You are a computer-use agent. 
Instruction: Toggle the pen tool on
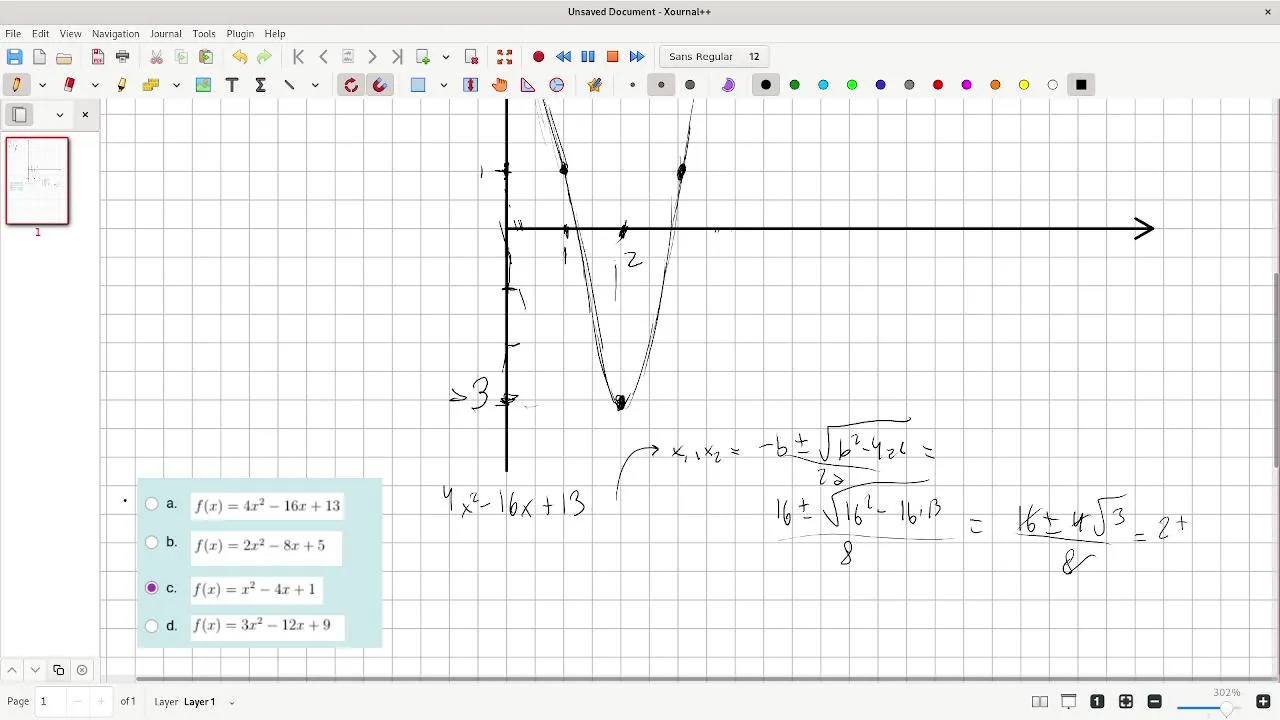tap(16, 85)
